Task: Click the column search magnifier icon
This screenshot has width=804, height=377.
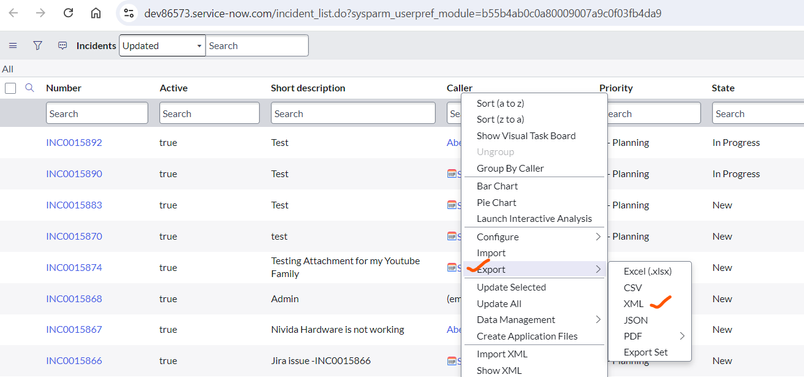Action: coord(30,88)
